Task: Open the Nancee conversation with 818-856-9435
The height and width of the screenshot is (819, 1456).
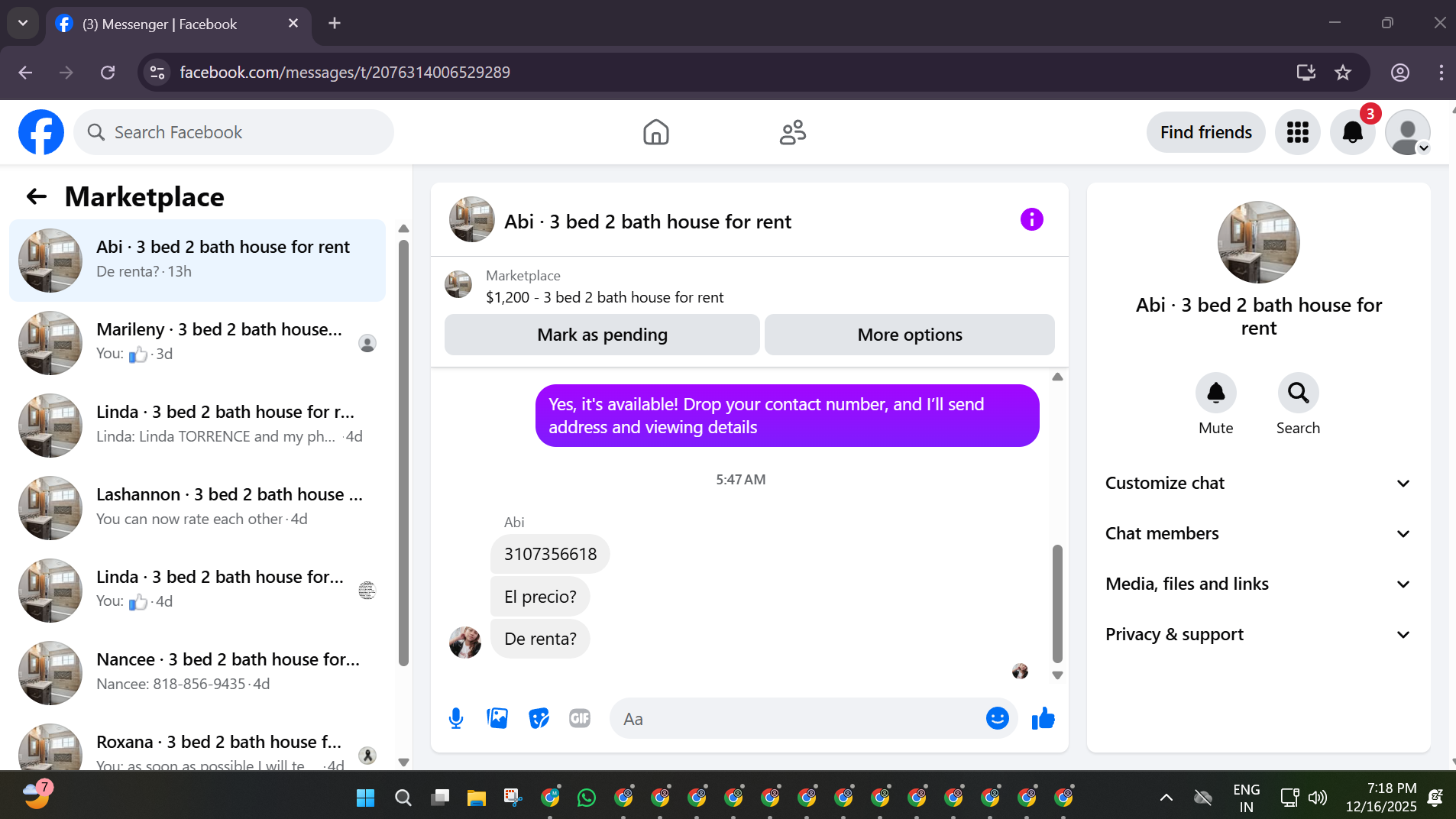Action: [197, 673]
